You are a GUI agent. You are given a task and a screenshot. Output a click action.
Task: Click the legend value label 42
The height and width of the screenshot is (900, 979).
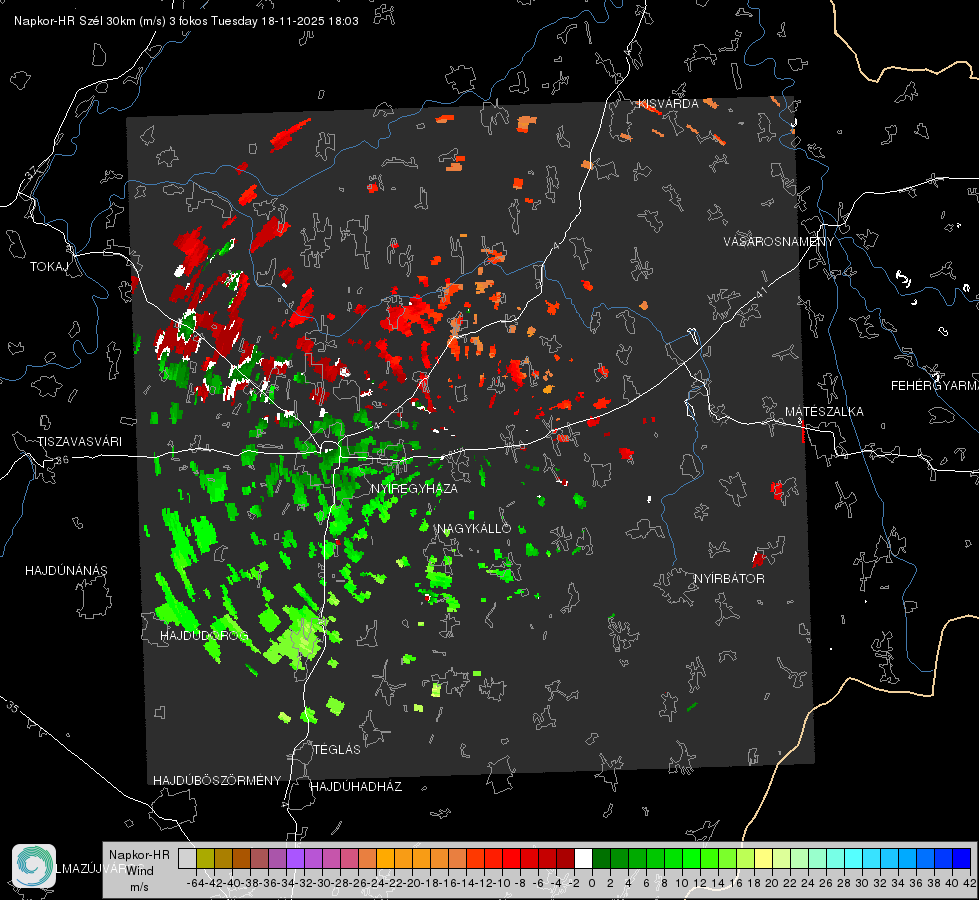[x=970, y=883]
